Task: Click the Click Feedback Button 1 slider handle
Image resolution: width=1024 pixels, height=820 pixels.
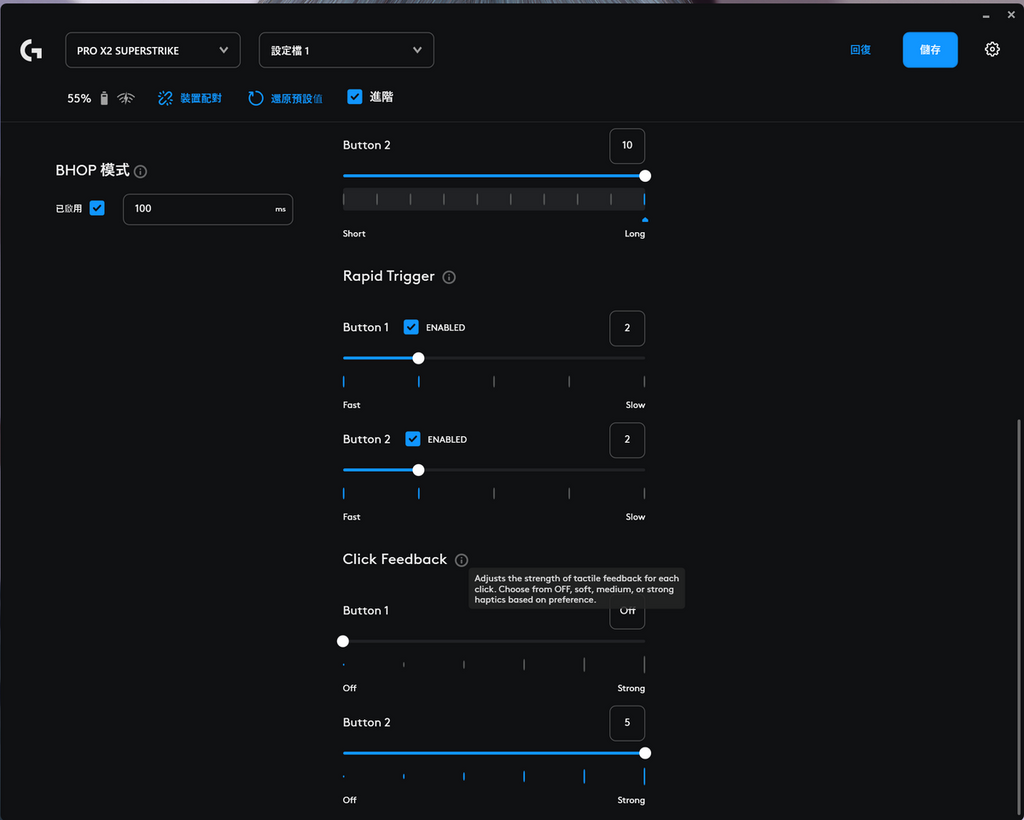Action: pos(343,641)
